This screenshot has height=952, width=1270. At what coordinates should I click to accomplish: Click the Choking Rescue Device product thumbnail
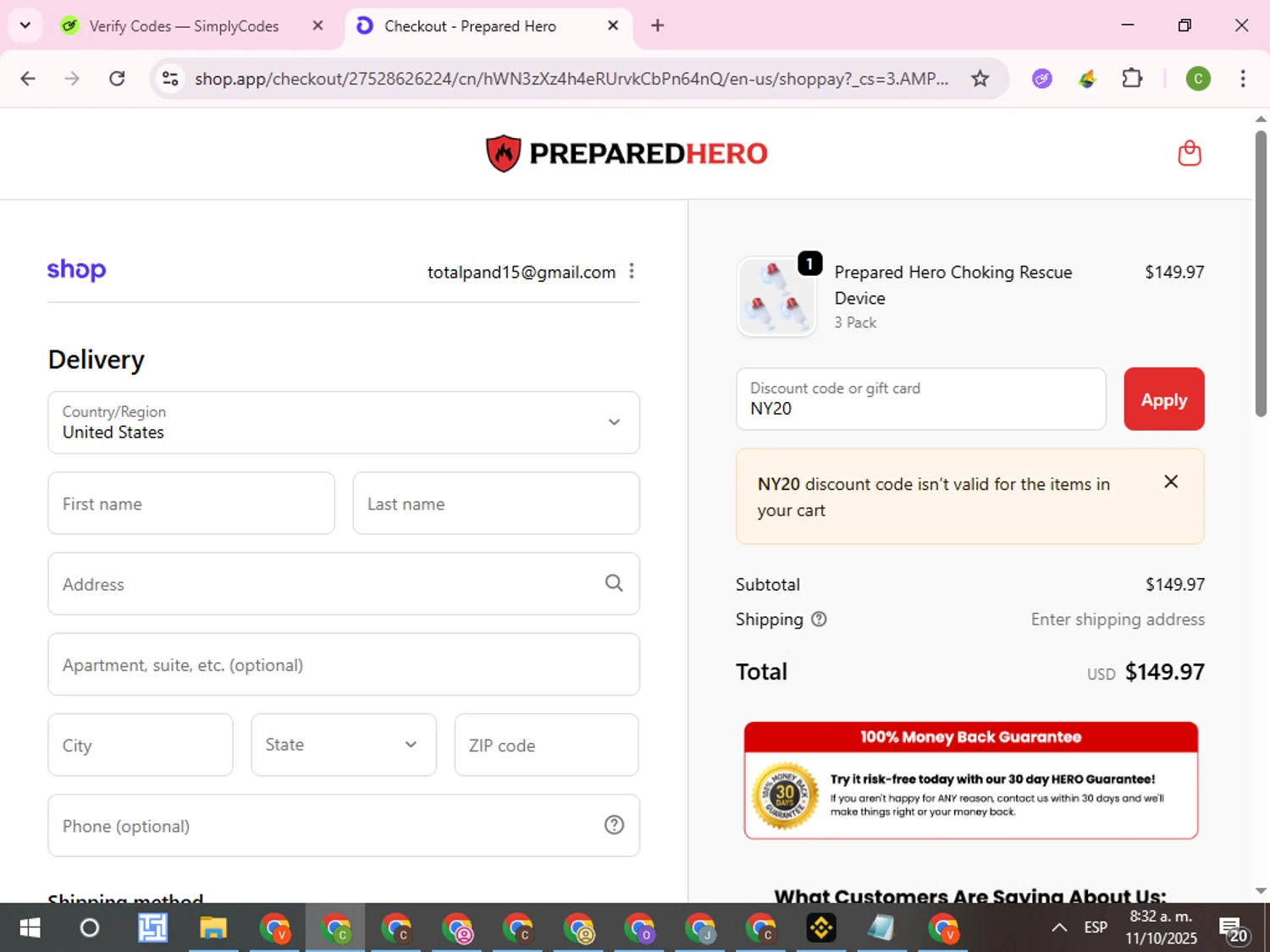(776, 297)
